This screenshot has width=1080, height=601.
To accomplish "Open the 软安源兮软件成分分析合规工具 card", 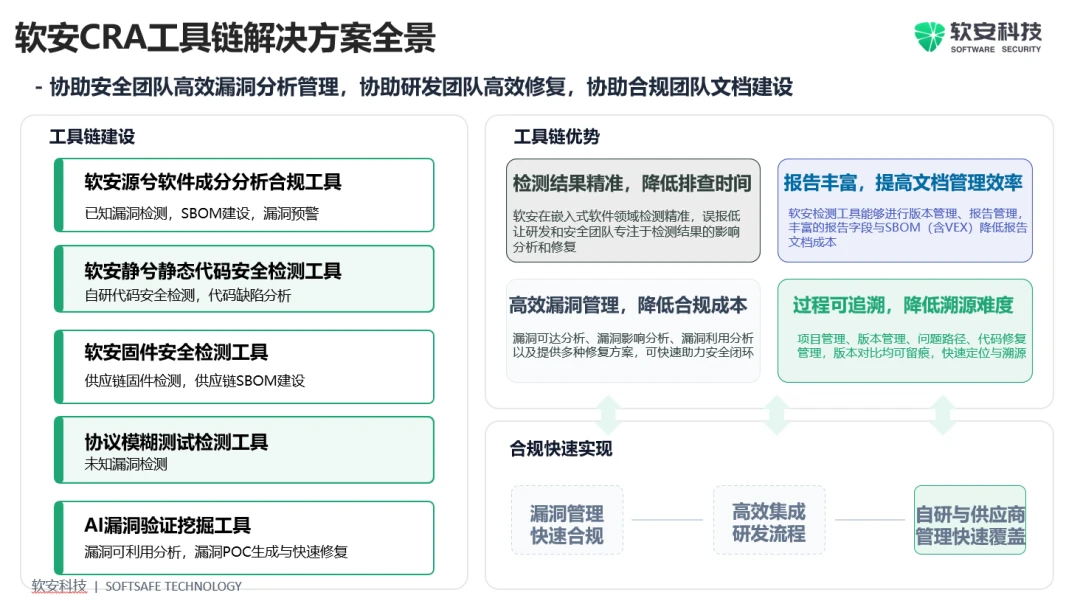I will coord(245,195).
